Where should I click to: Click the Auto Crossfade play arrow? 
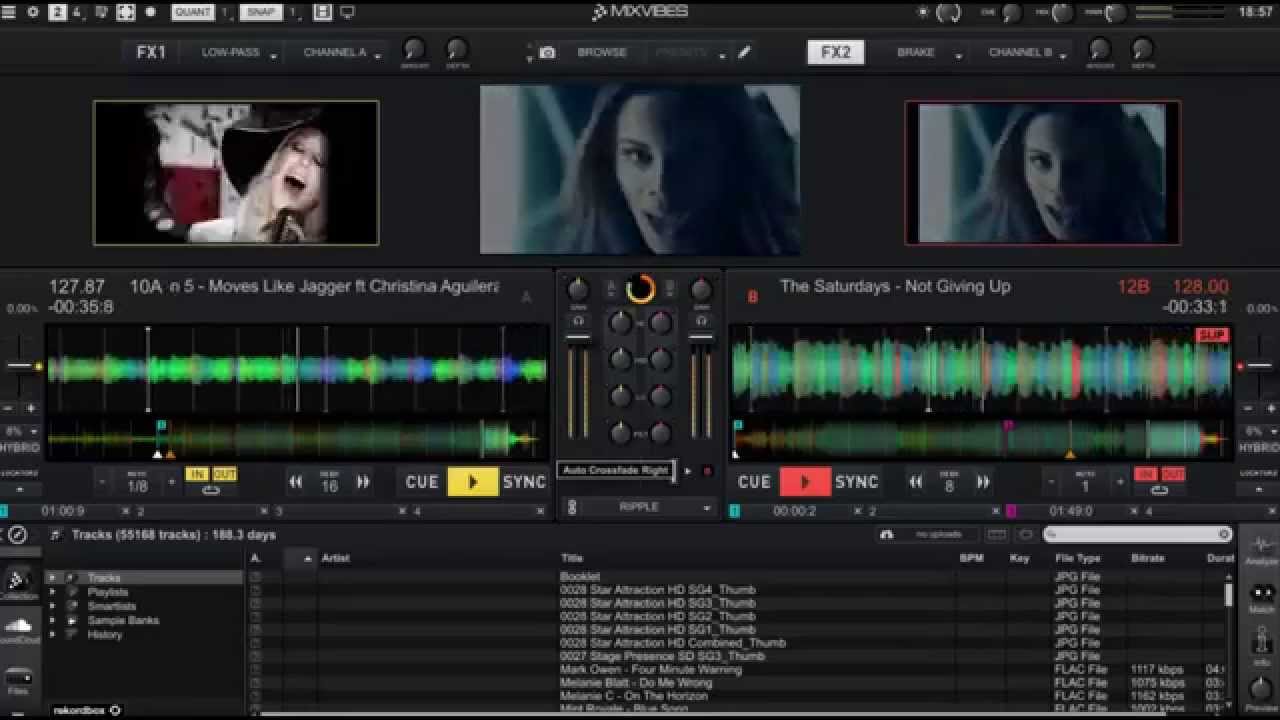tap(688, 471)
